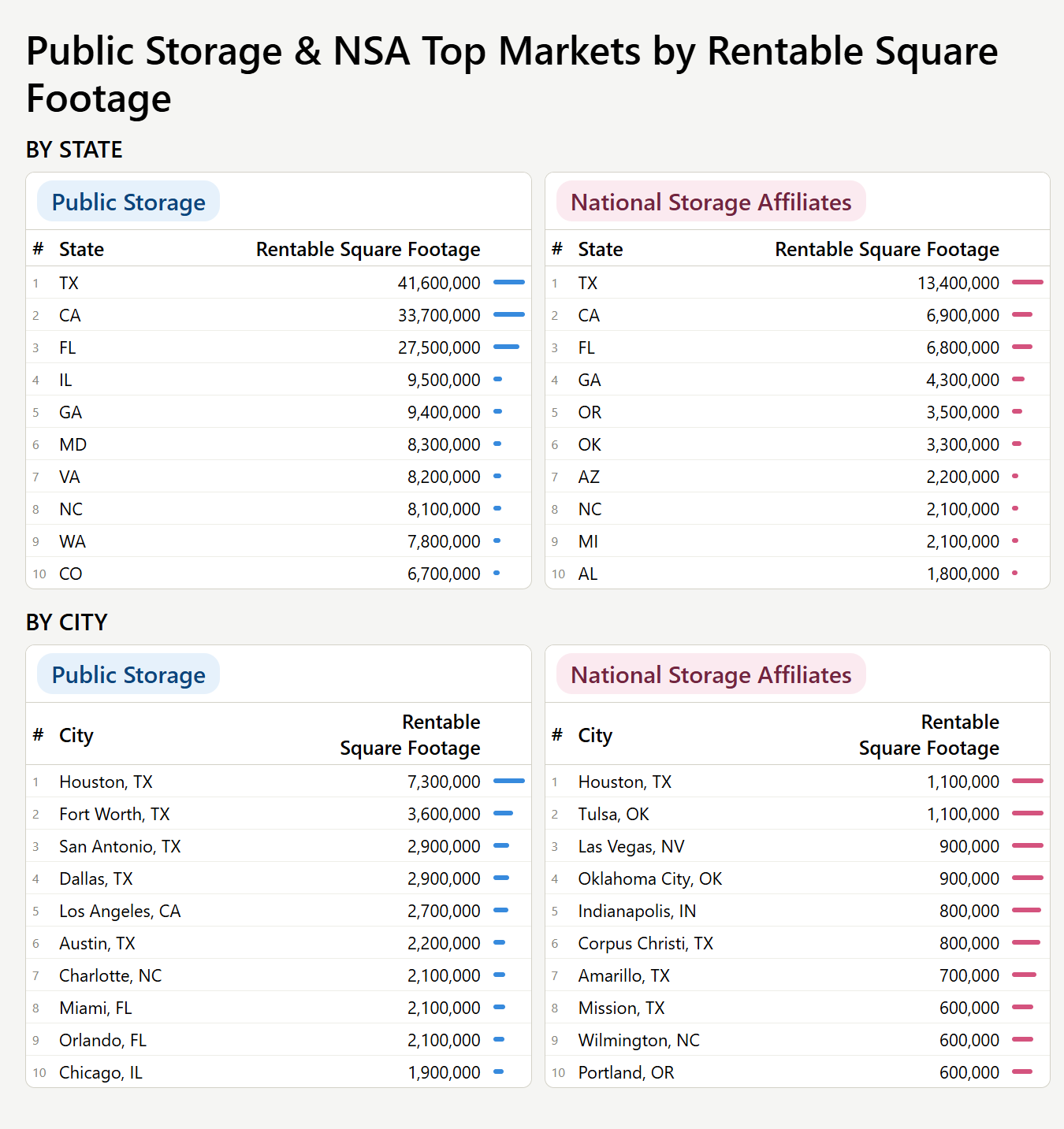Image resolution: width=1064 pixels, height=1129 pixels.
Task: Select the 'WA' state cell
Action: [73, 541]
